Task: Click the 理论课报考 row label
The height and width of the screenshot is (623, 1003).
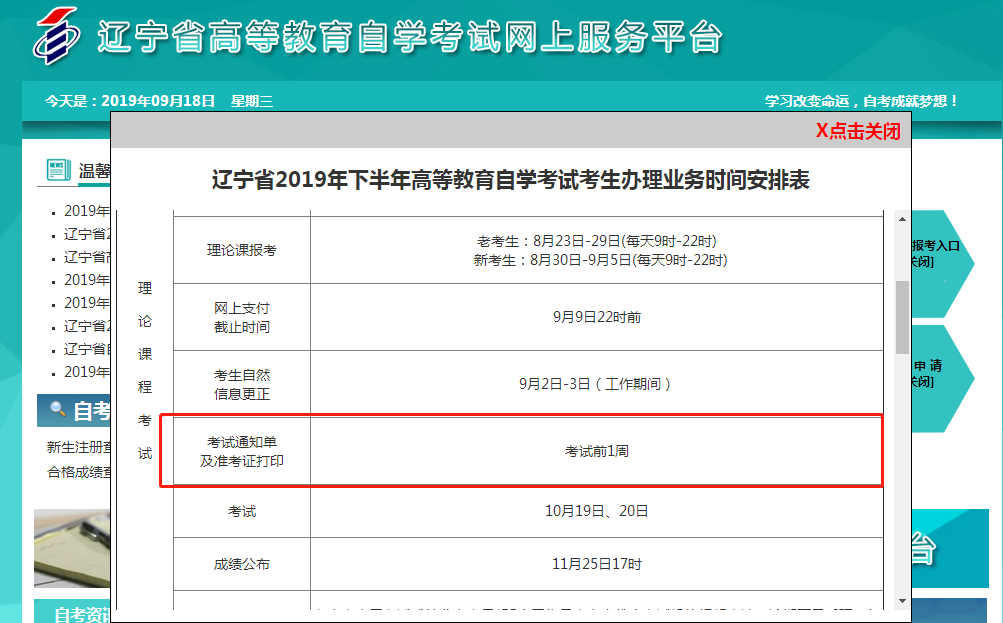Action: 242,250
